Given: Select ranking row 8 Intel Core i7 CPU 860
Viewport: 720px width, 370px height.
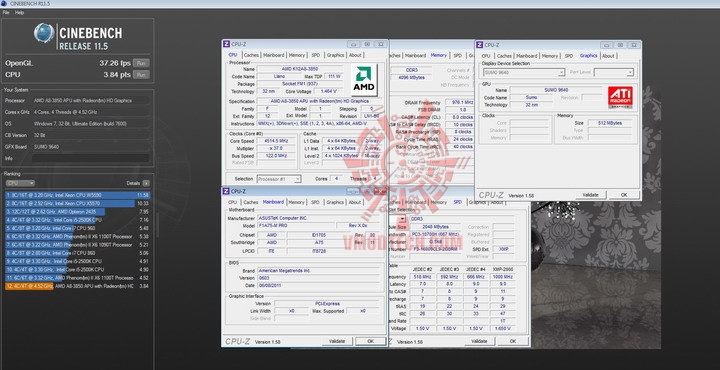Looking at the screenshot, I should (x=78, y=253).
